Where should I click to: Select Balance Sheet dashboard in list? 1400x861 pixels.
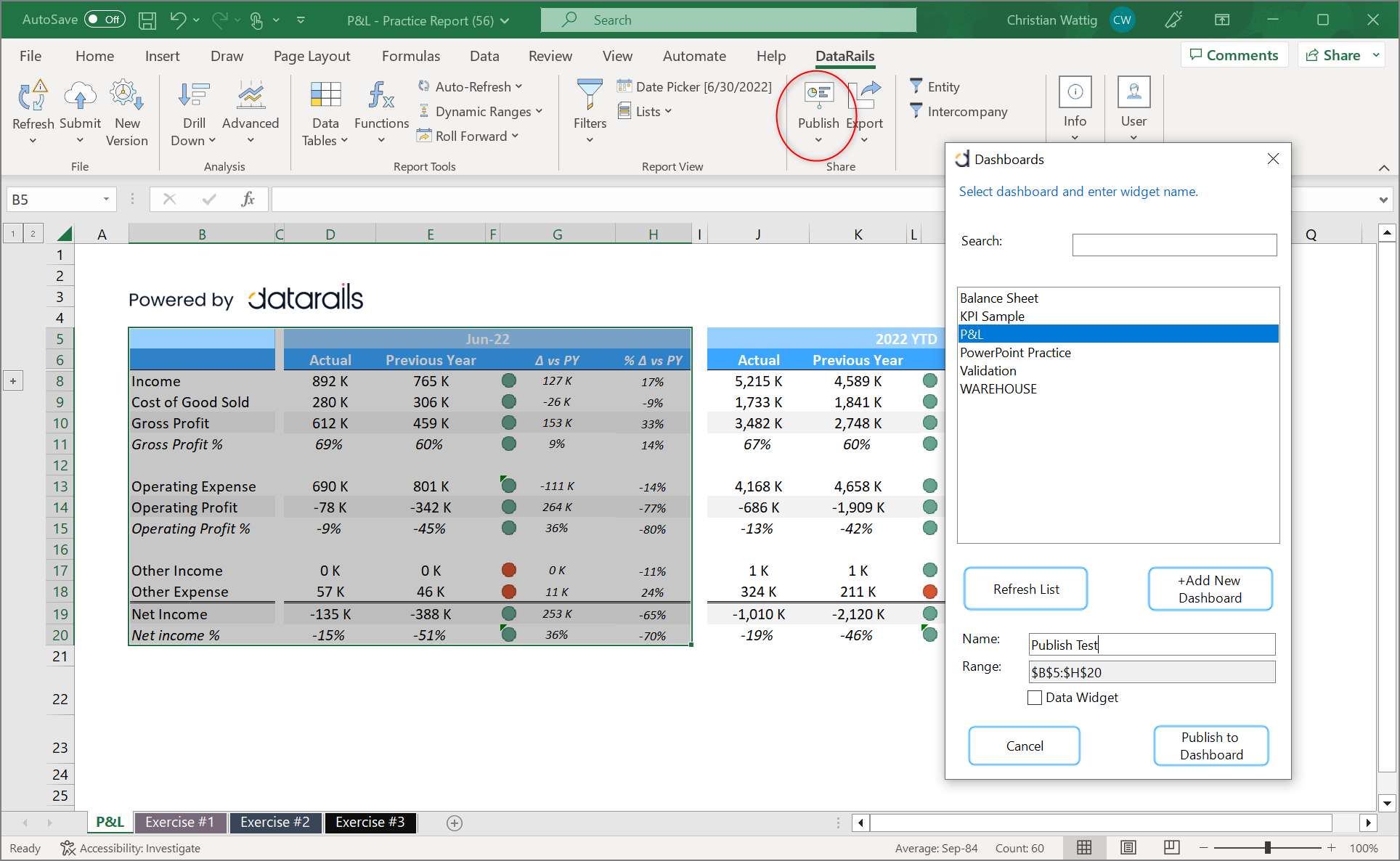click(1118, 298)
